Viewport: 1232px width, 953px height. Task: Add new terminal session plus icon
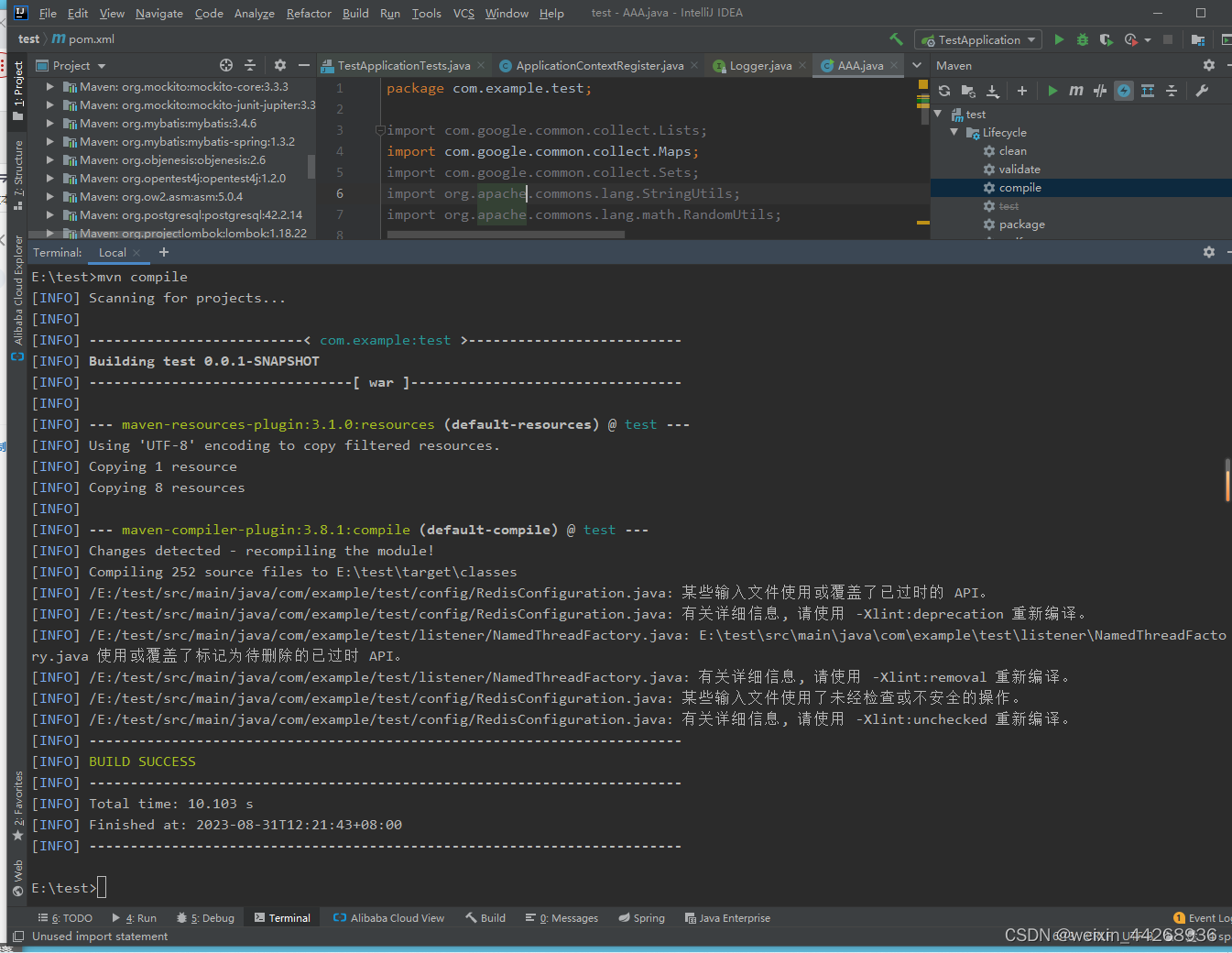tap(164, 252)
